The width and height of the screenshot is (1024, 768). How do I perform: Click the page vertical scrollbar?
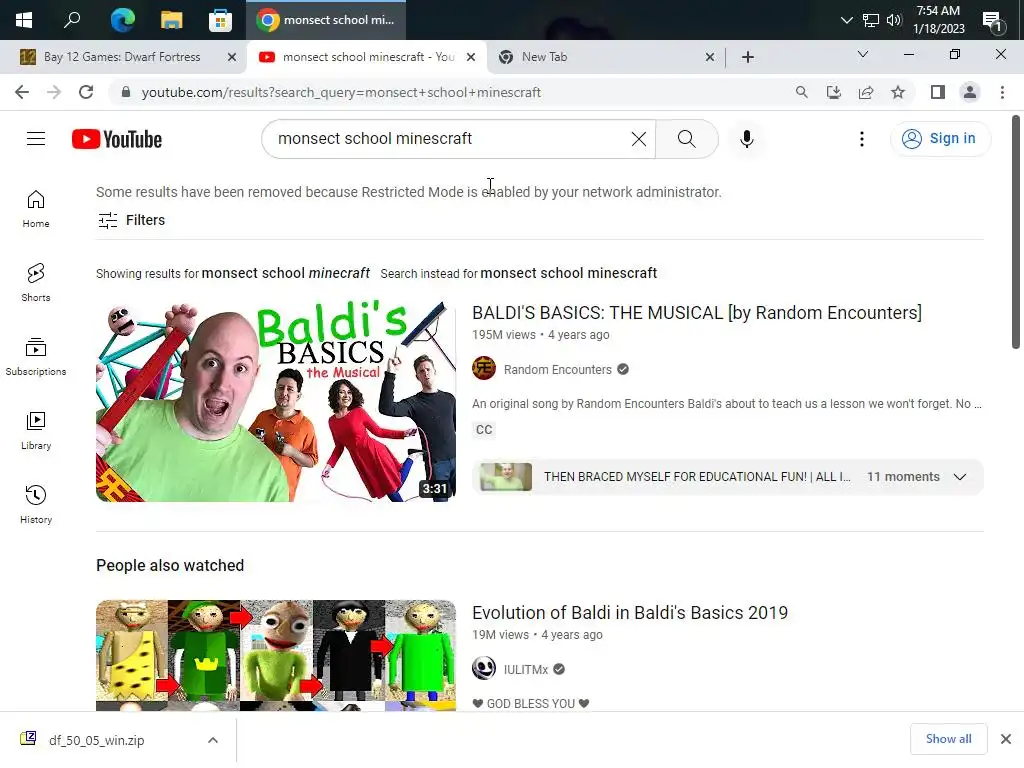[x=1016, y=232]
